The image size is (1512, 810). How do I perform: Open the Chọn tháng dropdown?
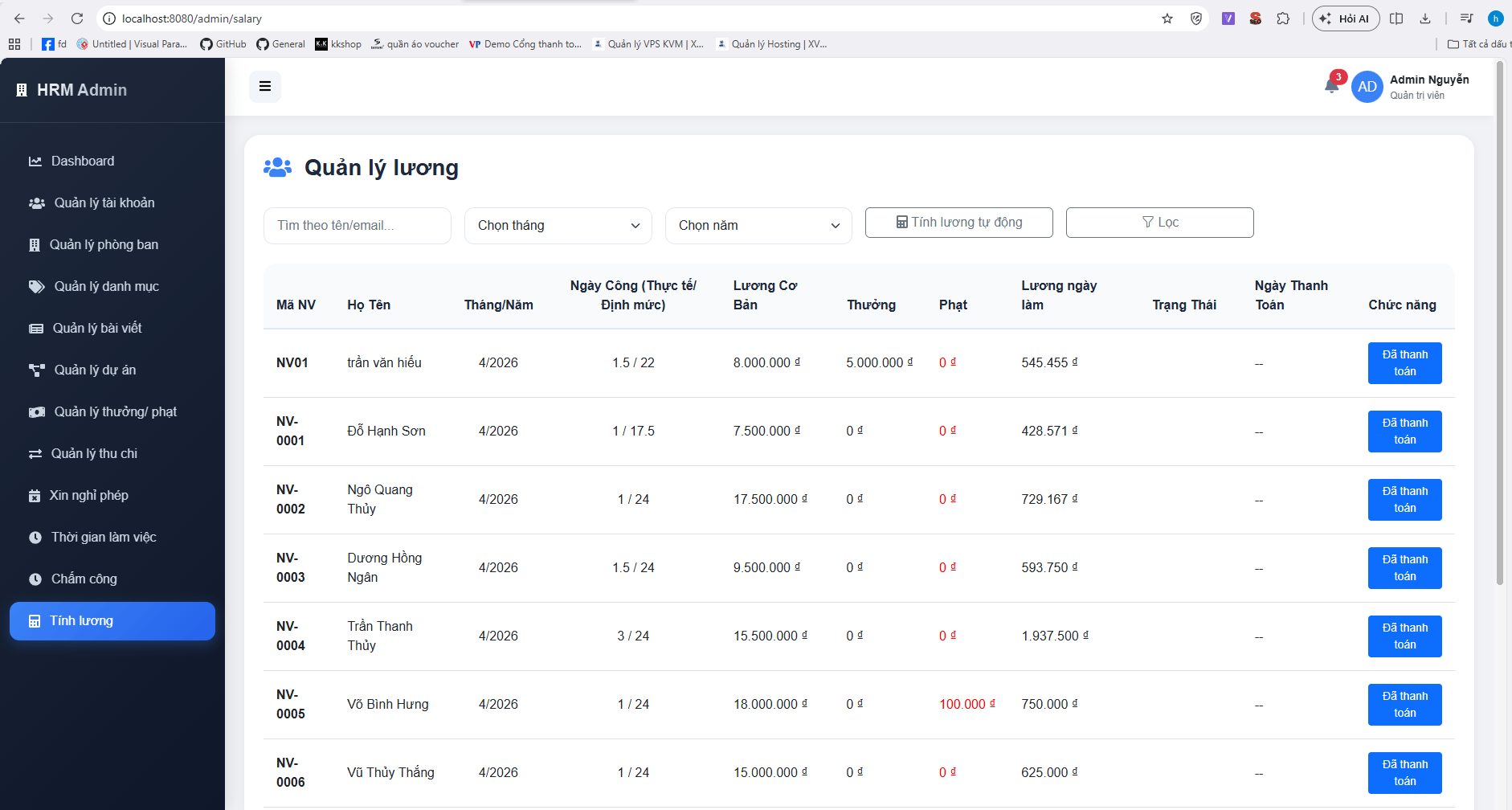(558, 226)
